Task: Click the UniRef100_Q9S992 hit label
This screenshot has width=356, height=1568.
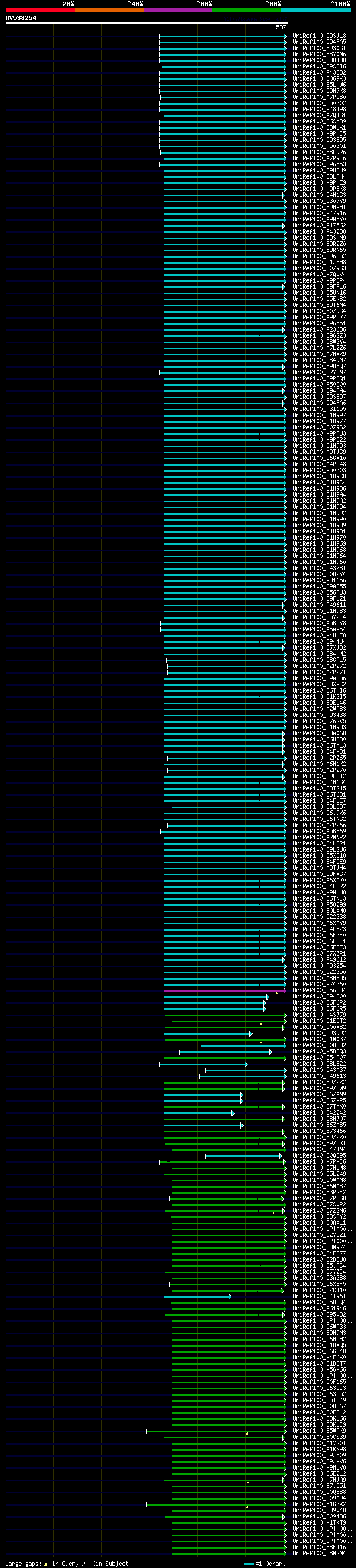Action: coord(319,1033)
